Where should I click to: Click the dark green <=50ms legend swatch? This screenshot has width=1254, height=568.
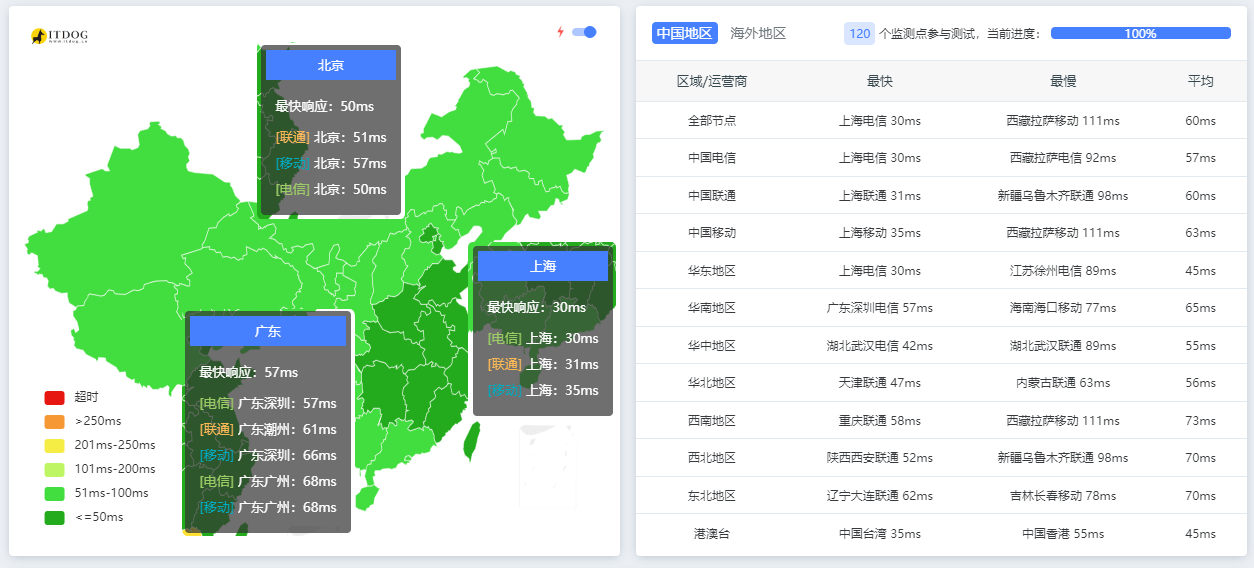(55, 517)
